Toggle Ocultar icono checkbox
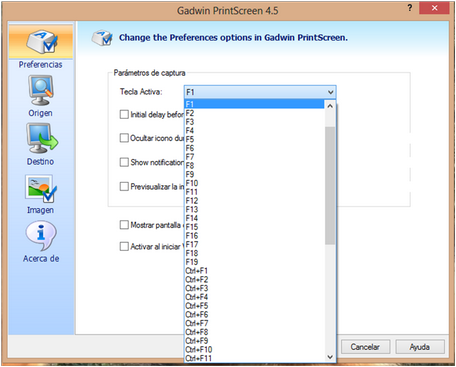This screenshot has width=456, height=367. [124, 138]
